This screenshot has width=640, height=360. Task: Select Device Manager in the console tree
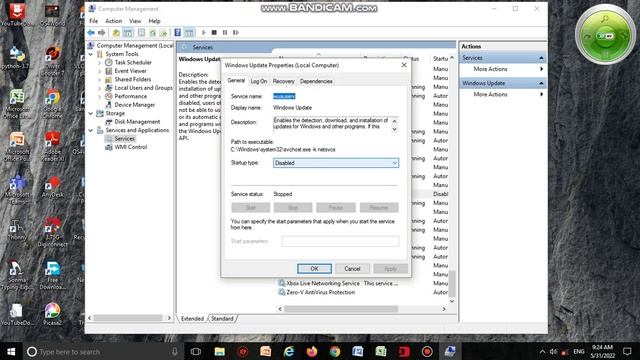coord(135,105)
